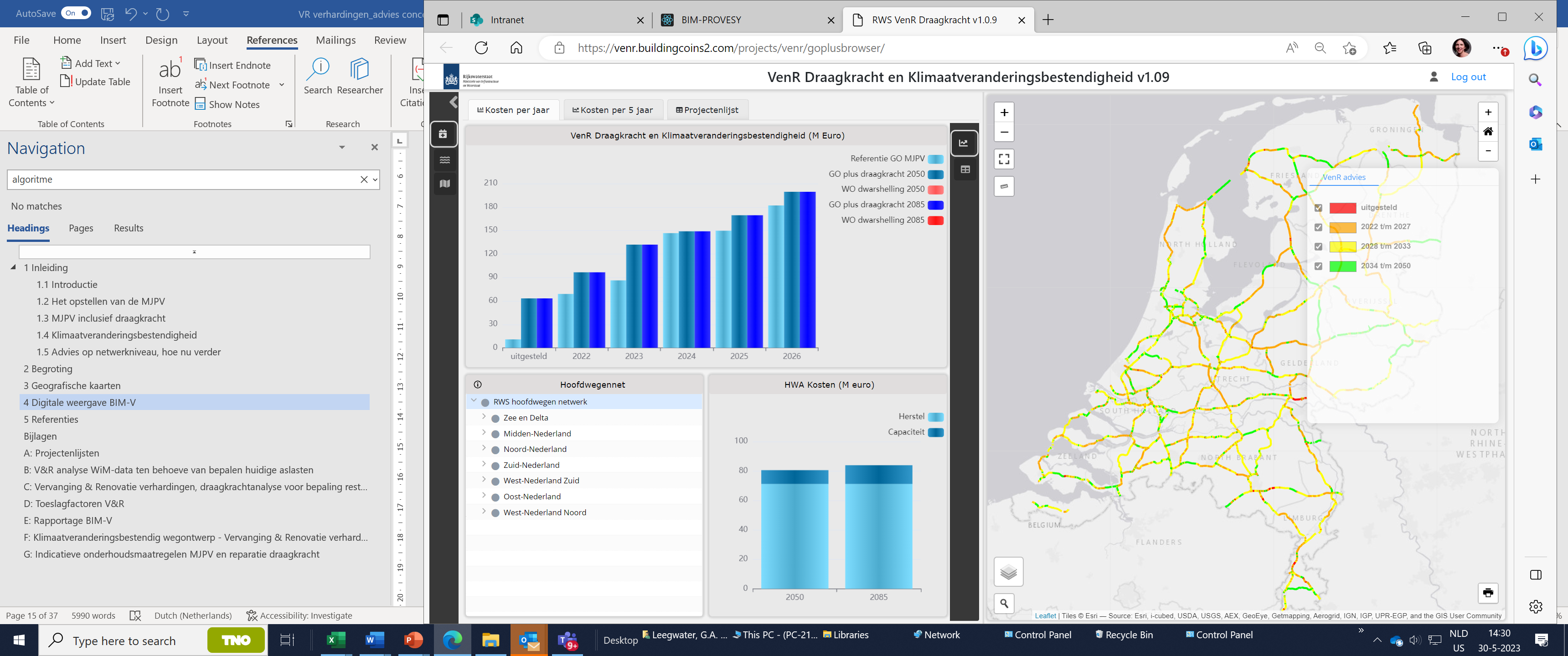The image size is (1568, 656).
Task: Collapse sidebar with left chevron
Action: (x=454, y=102)
